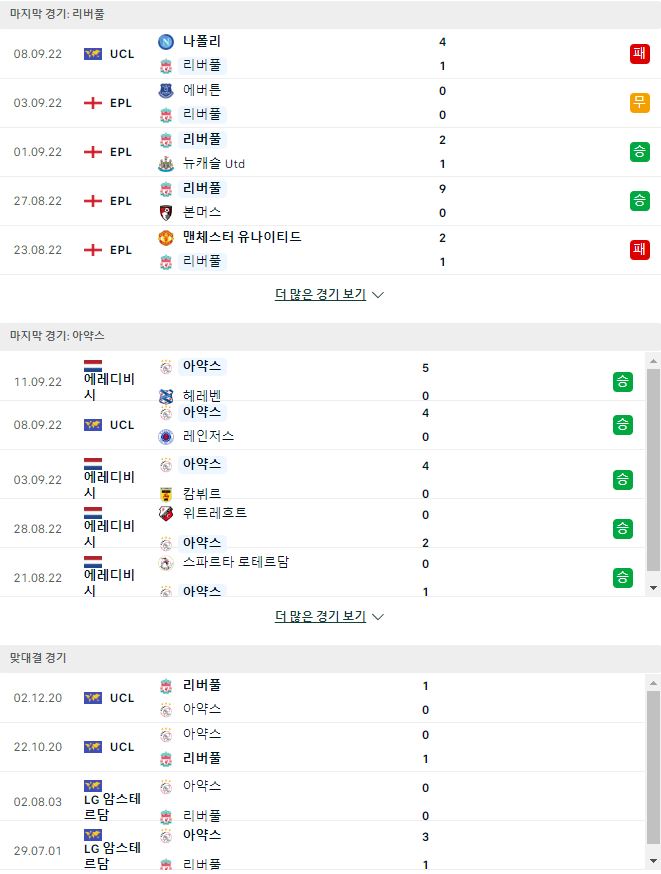Image resolution: width=661 pixels, height=874 pixels.
Task: Click the Utrecht club crest icon
Action: pos(166,513)
